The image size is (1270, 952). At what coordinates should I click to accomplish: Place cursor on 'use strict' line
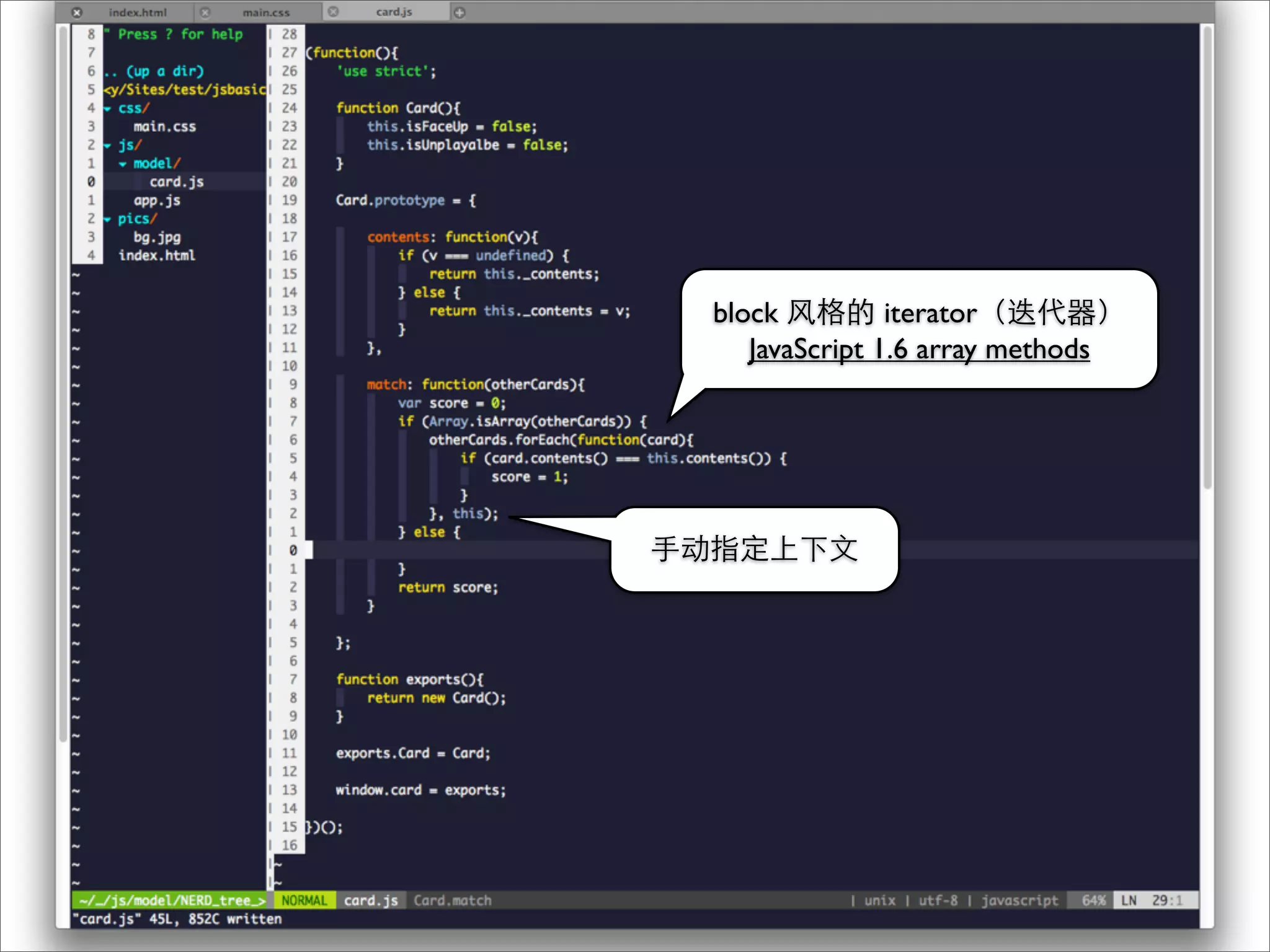point(386,71)
